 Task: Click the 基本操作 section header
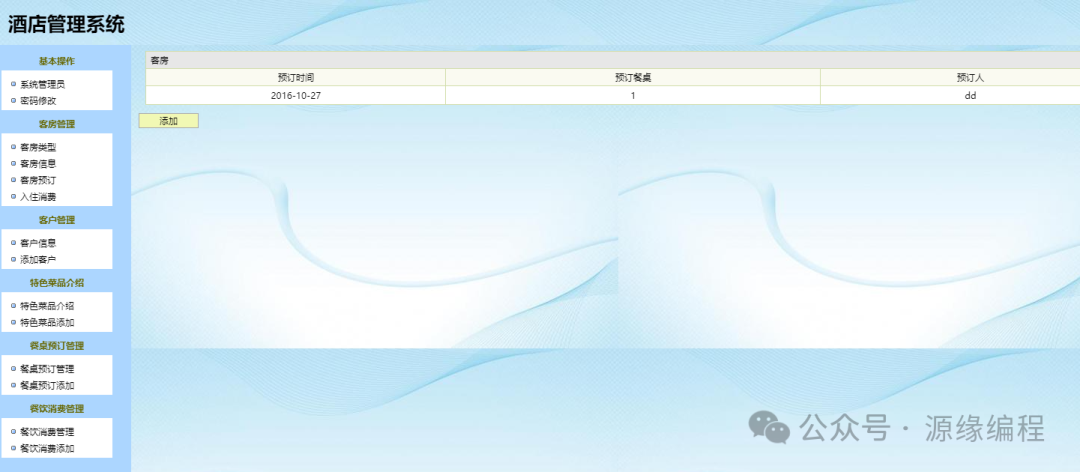pos(56,61)
